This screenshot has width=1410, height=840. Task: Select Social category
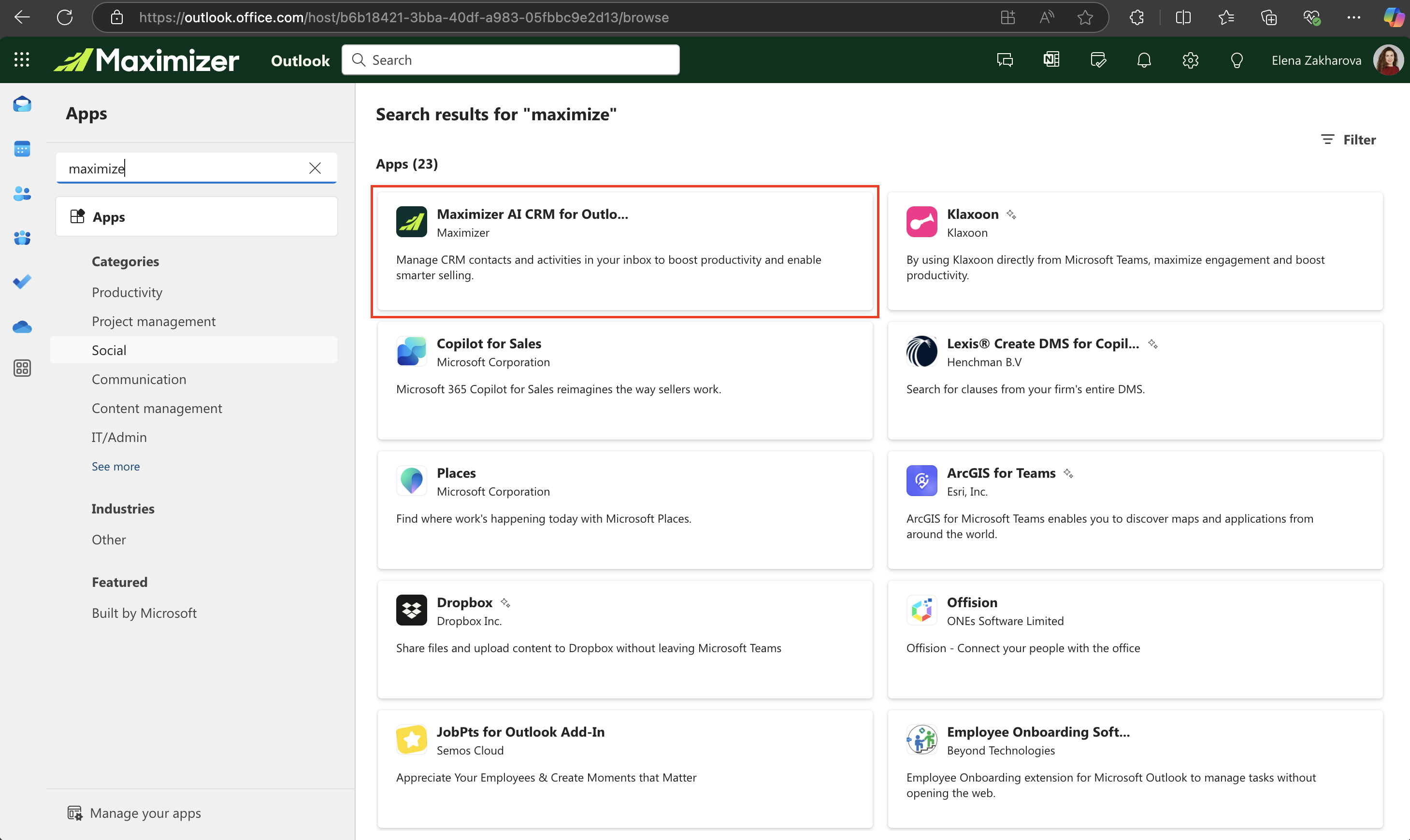coord(194,350)
